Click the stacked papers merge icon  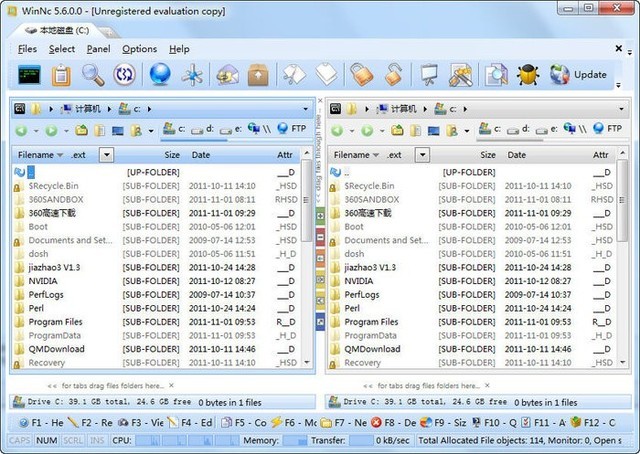point(327,75)
